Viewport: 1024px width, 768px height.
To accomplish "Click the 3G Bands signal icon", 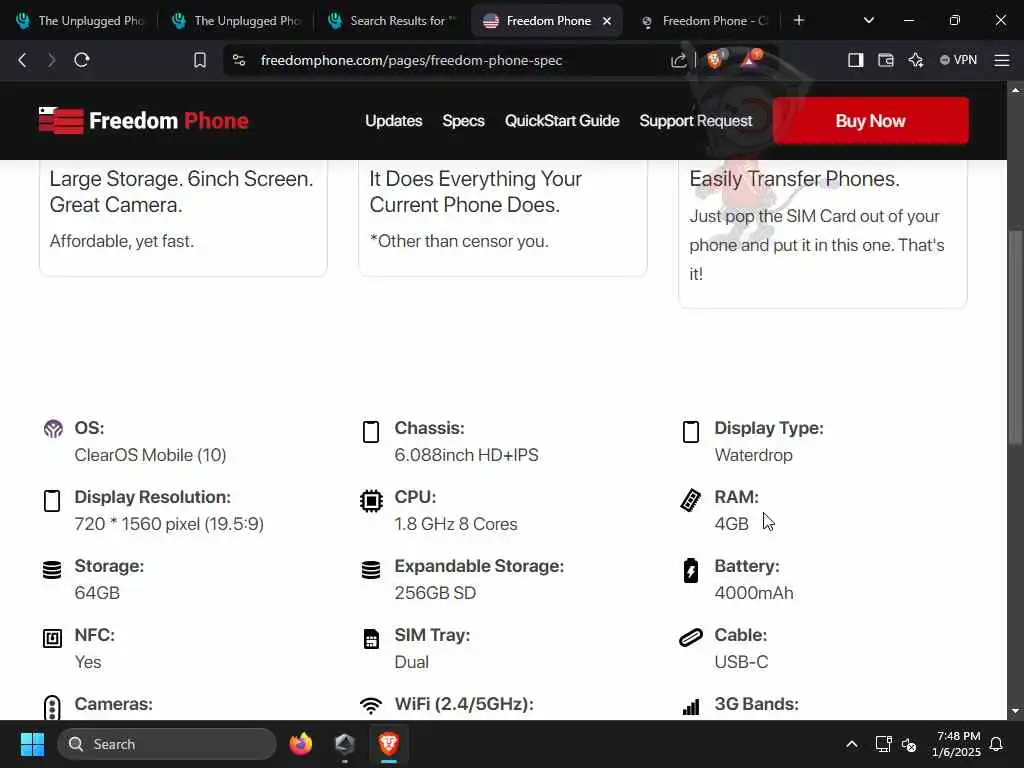I will [x=691, y=707].
